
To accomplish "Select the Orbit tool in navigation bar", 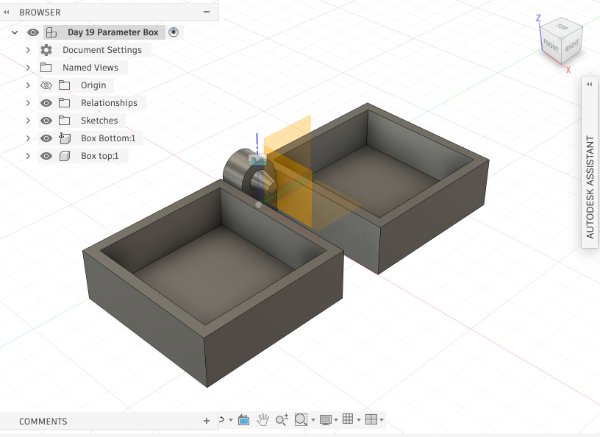I will point(222,419).
